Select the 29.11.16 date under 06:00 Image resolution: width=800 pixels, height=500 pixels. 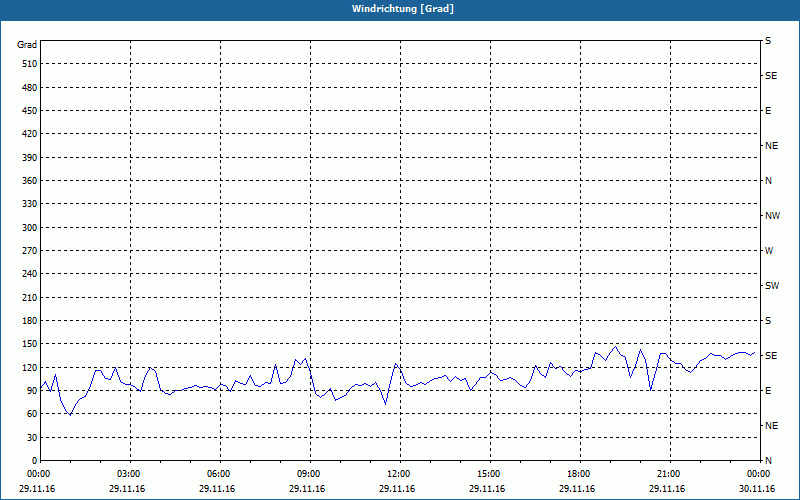coord(217,489)
